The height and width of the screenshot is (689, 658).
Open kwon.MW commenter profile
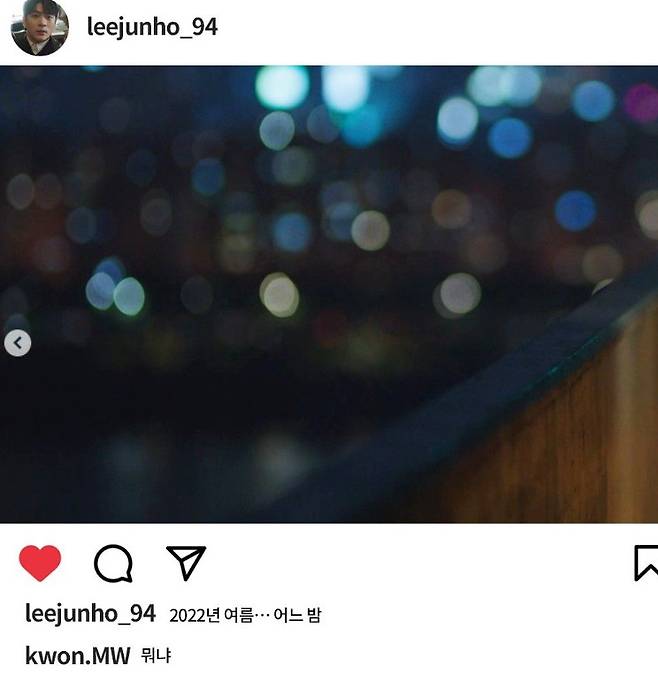point(78,656)
